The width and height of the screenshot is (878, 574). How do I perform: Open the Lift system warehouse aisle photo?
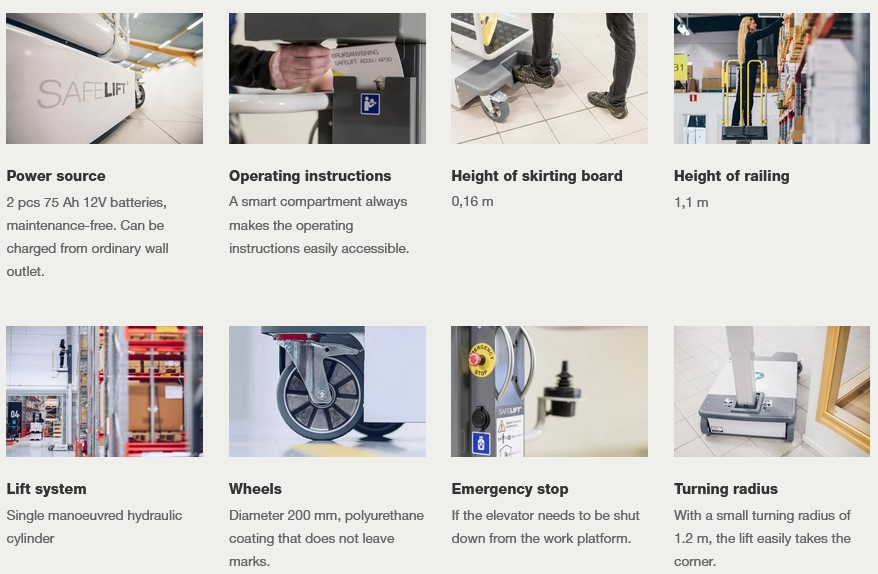[104, 391]
